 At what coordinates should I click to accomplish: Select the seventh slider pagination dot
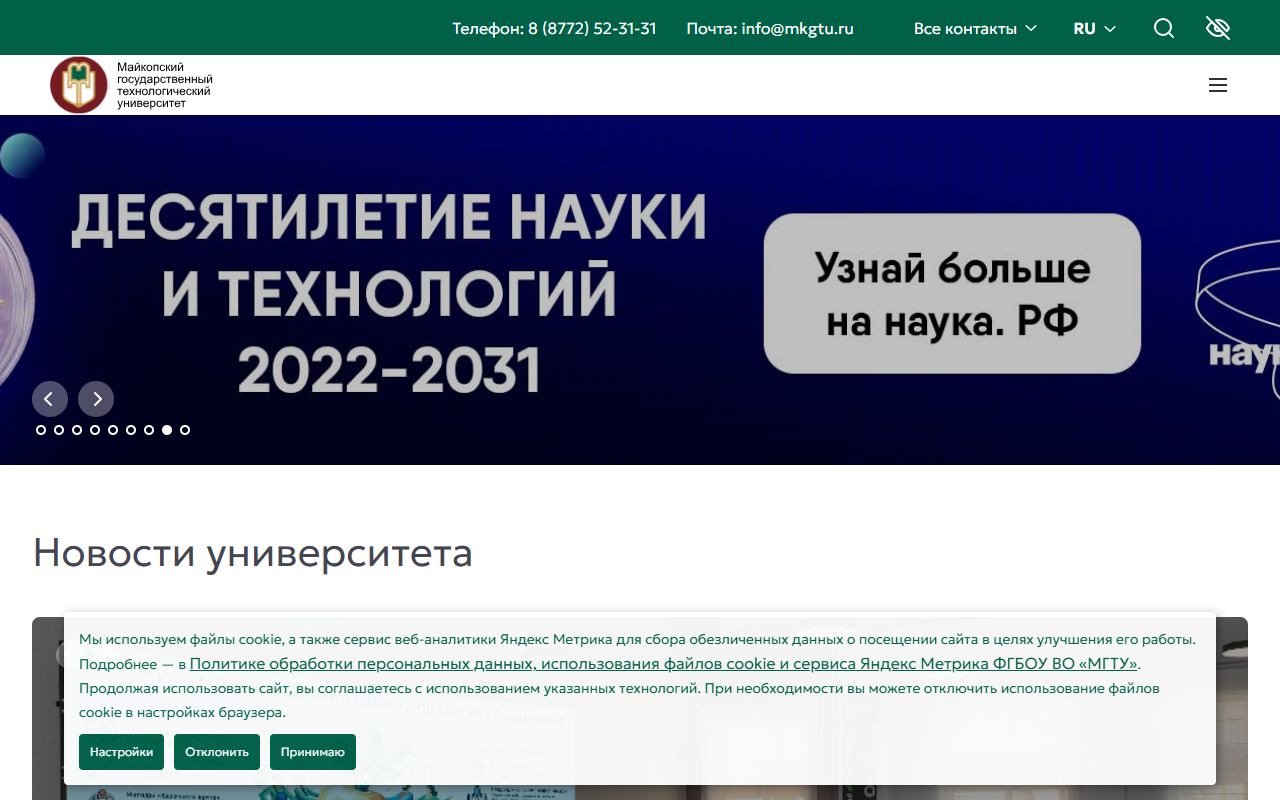click(x=149, y=430)
